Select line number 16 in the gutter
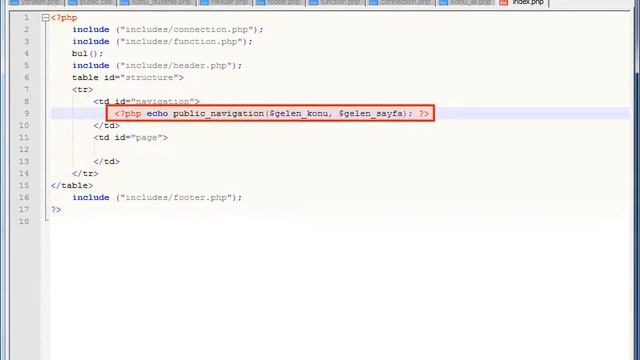The width and height of the screenshot is (640, 360). (24, 197)
